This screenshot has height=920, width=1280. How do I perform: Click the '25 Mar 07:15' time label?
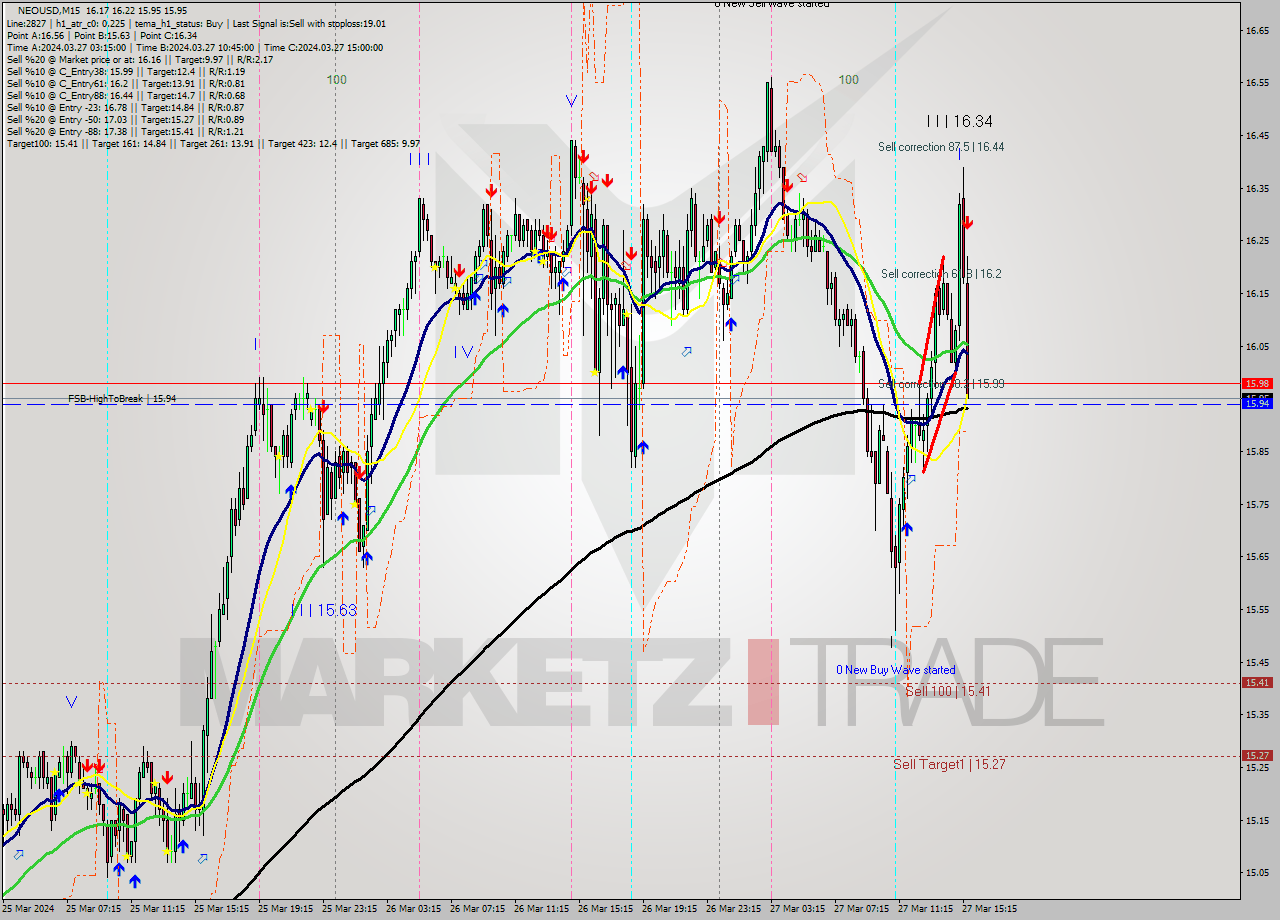93,909
